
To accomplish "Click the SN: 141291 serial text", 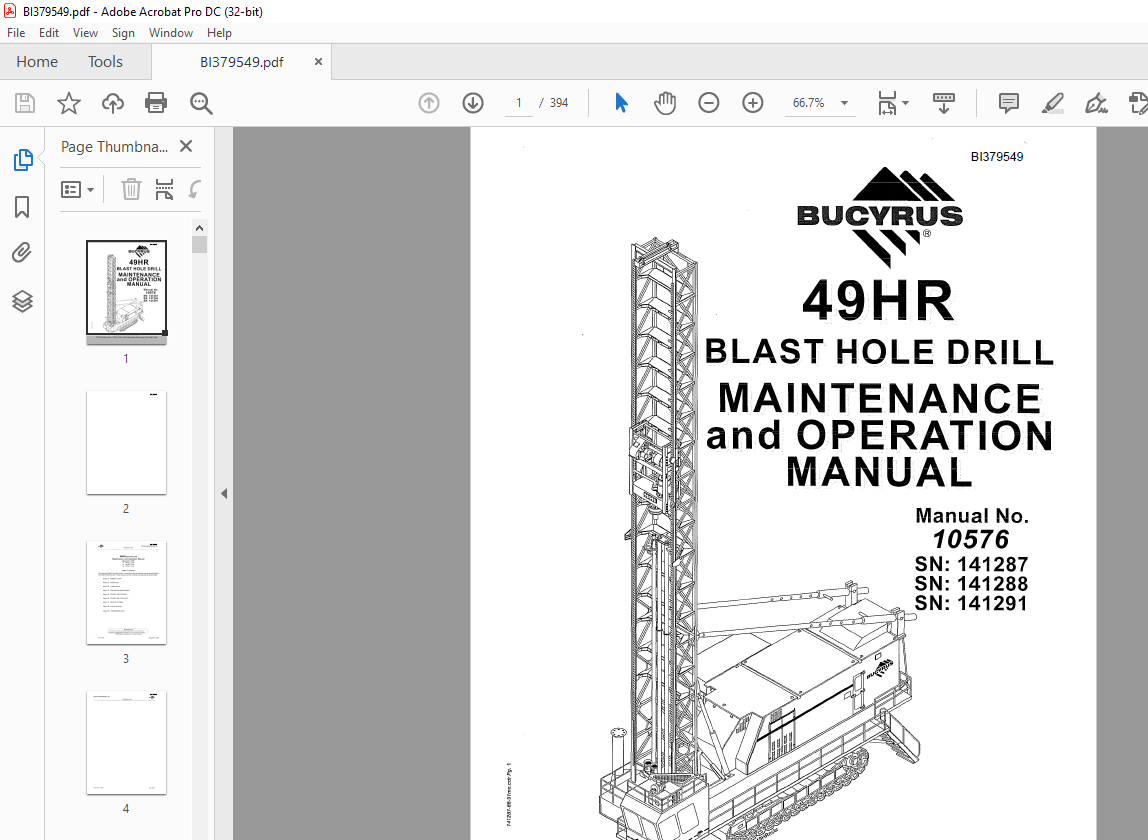I will click(971, 603).
